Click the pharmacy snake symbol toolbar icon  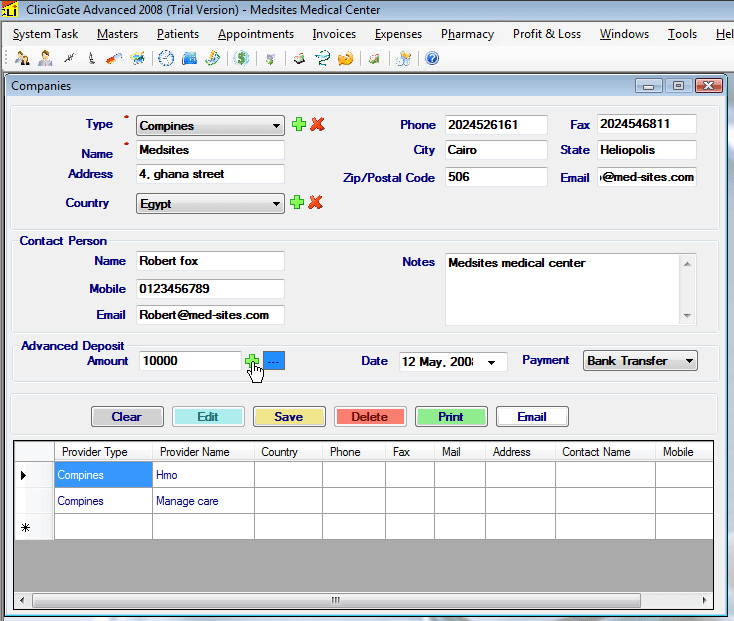click(322, 58)
